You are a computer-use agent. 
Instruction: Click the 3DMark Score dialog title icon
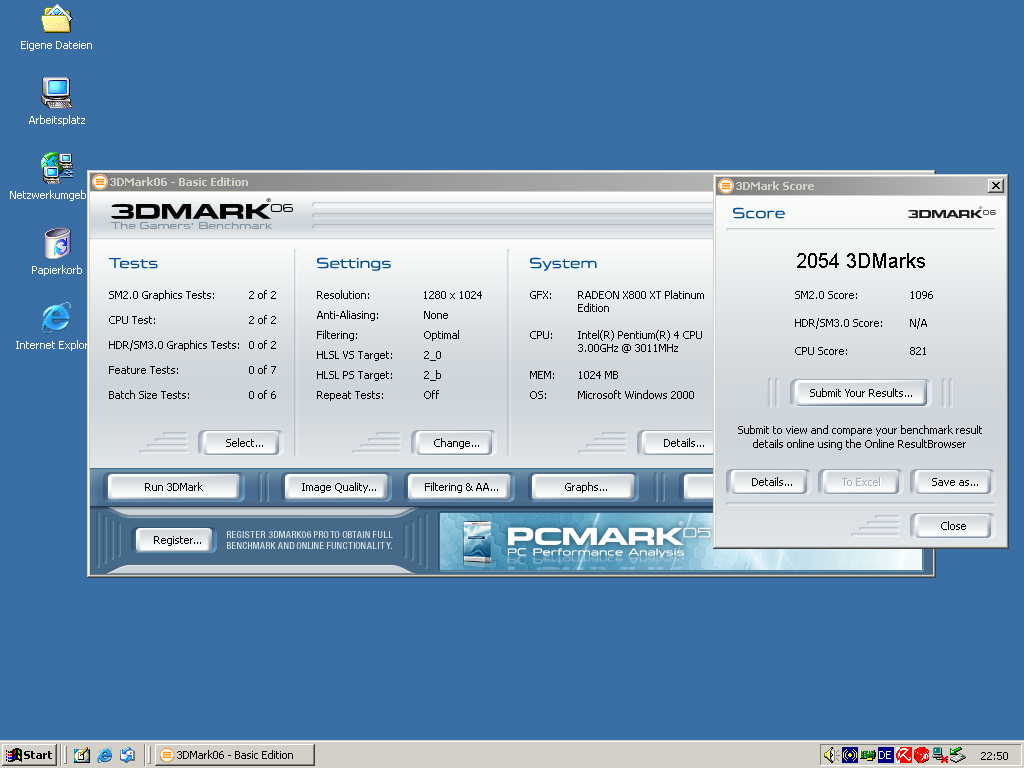[x=726, y=186]
